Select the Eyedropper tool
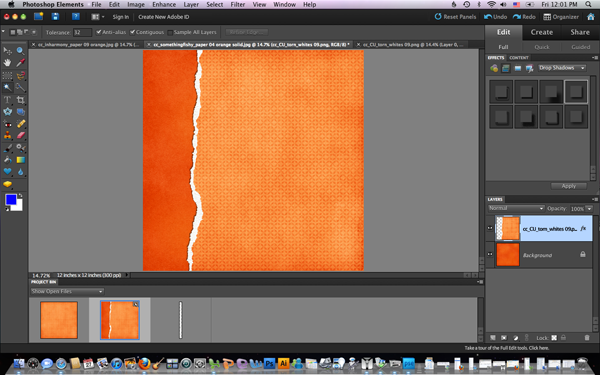The height and width of the screenshot is (375, 600). click(21, 63)
